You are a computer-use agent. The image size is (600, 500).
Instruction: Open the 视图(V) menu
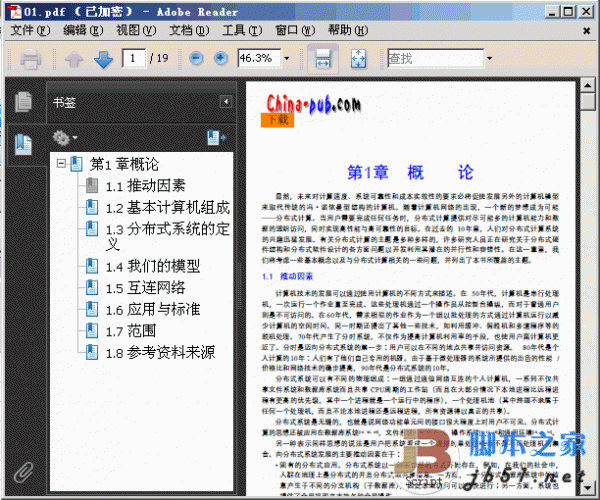point(136,30)
